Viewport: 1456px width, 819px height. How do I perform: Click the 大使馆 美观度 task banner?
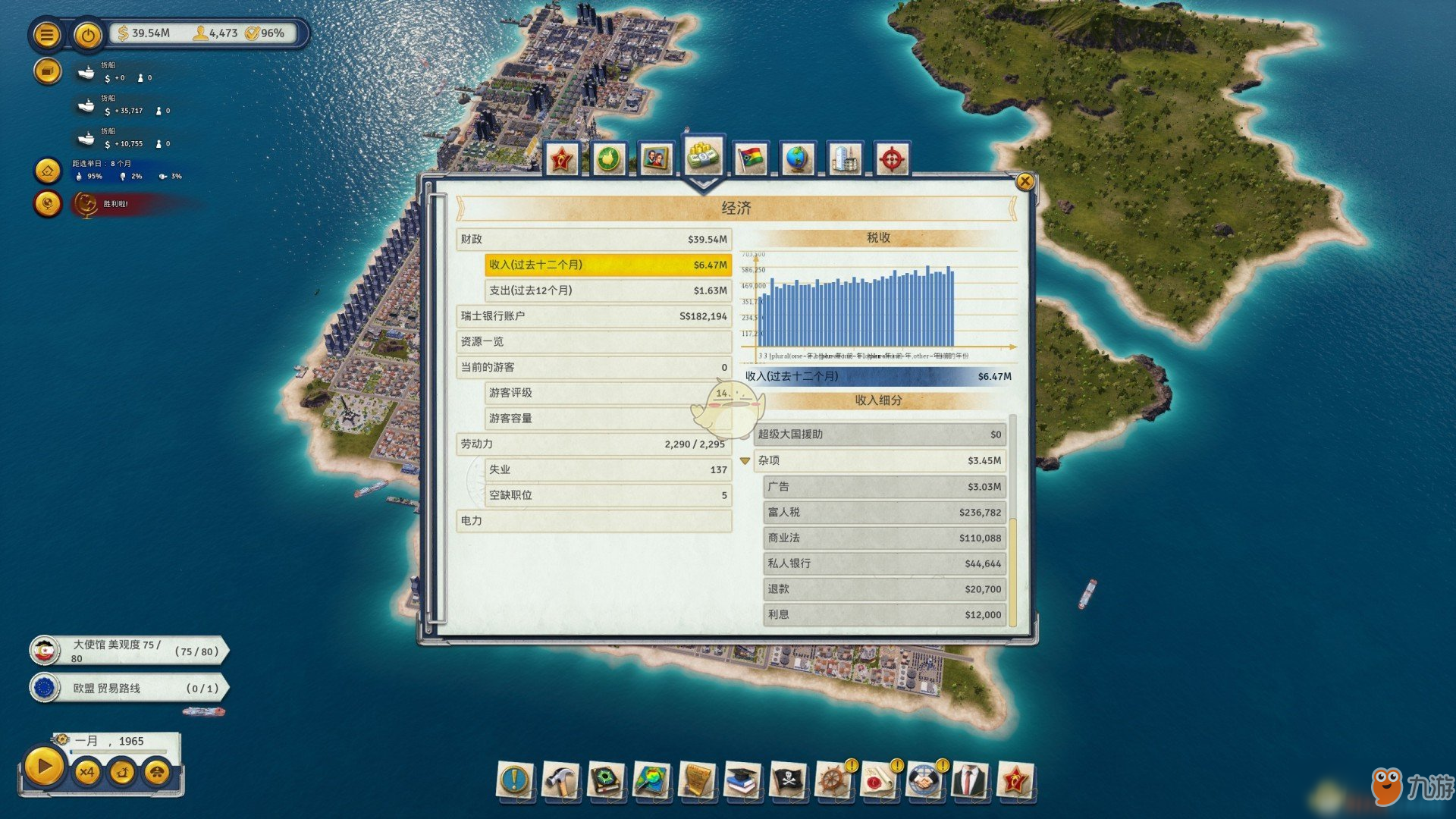point(129,651)
